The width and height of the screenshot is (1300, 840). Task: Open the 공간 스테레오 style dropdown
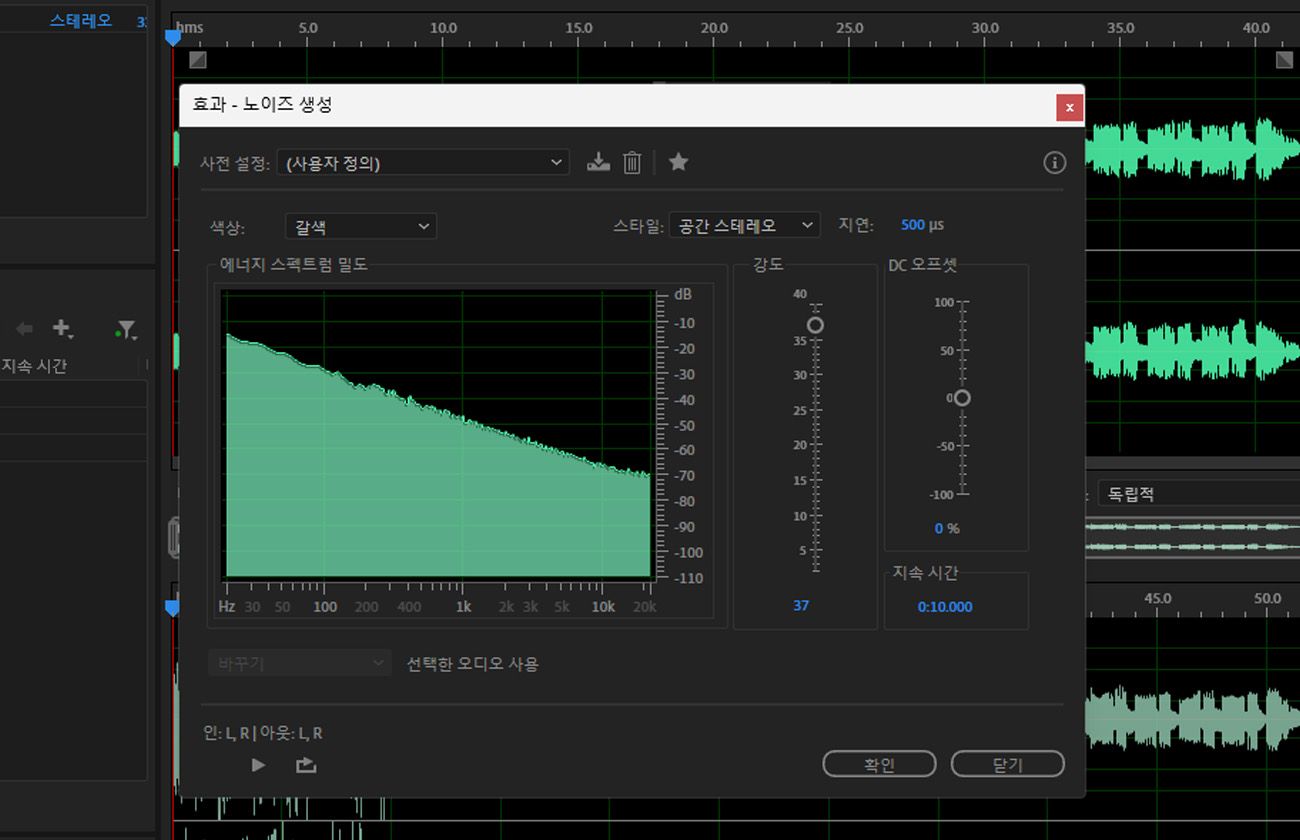[x=744, y=225]
